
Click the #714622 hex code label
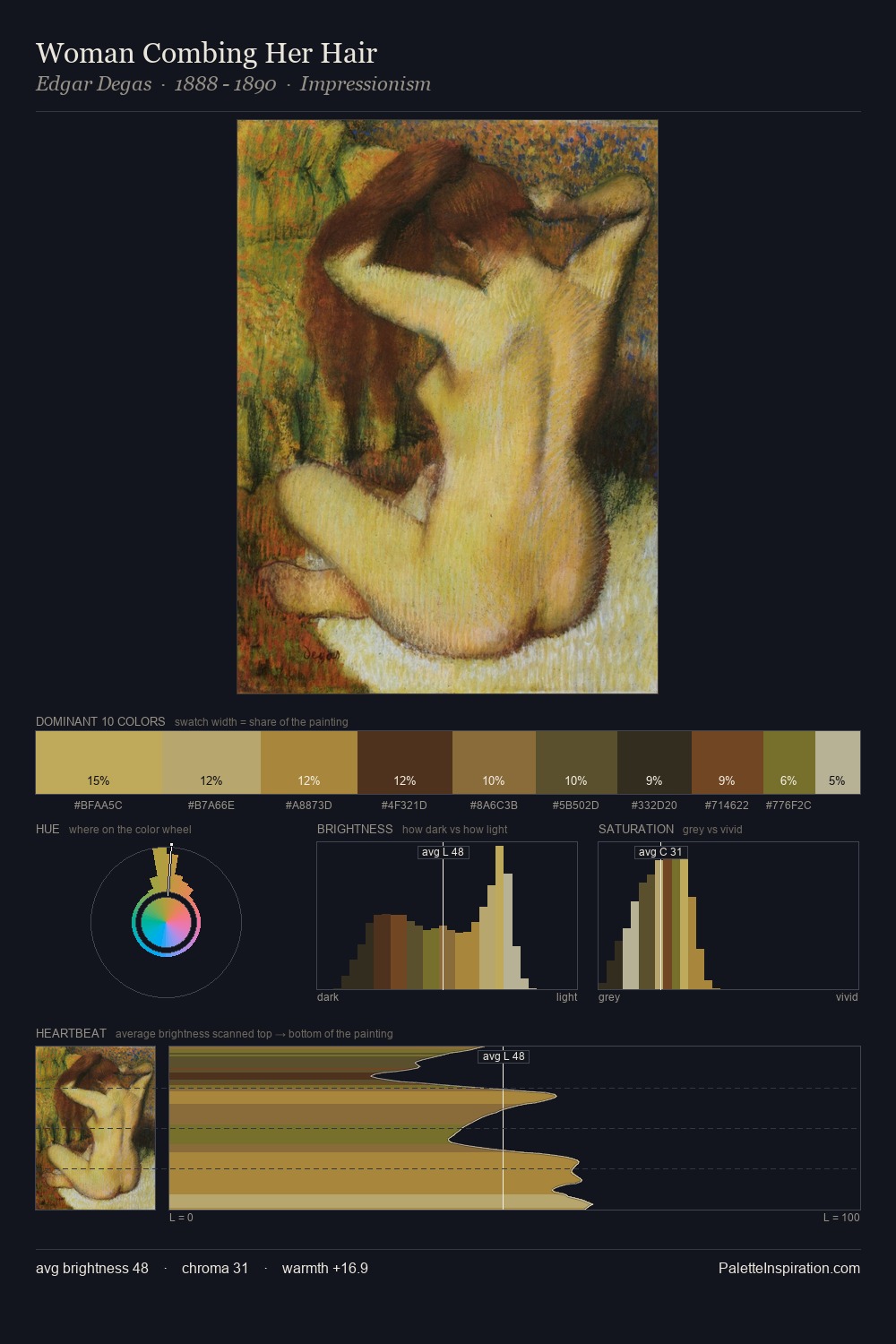click(x=727, y=806)
